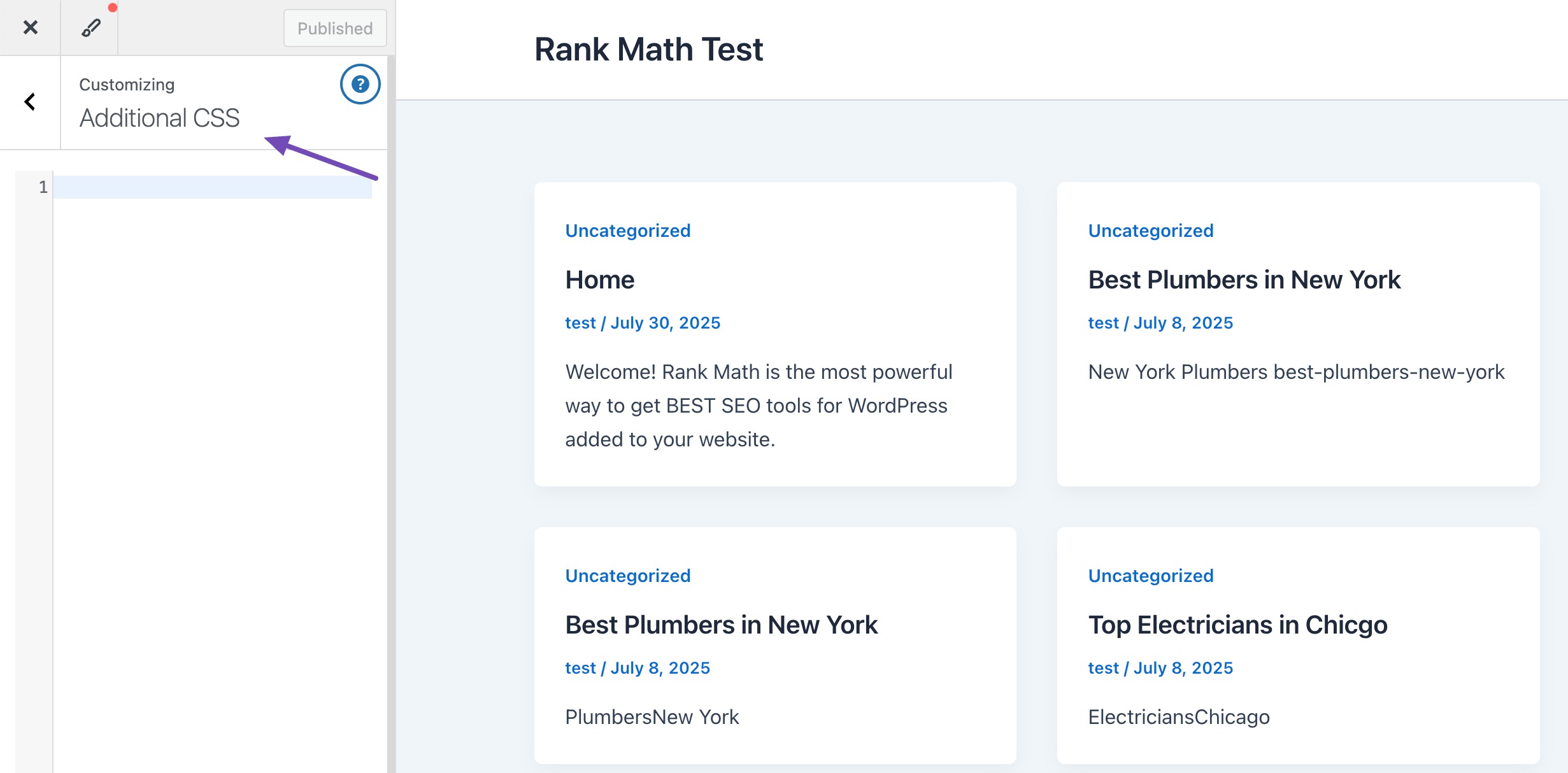This screenshot has width=1568, height=773.
Task: Click Uncategorized above Top Electricians post
Action: point(1150,576)
